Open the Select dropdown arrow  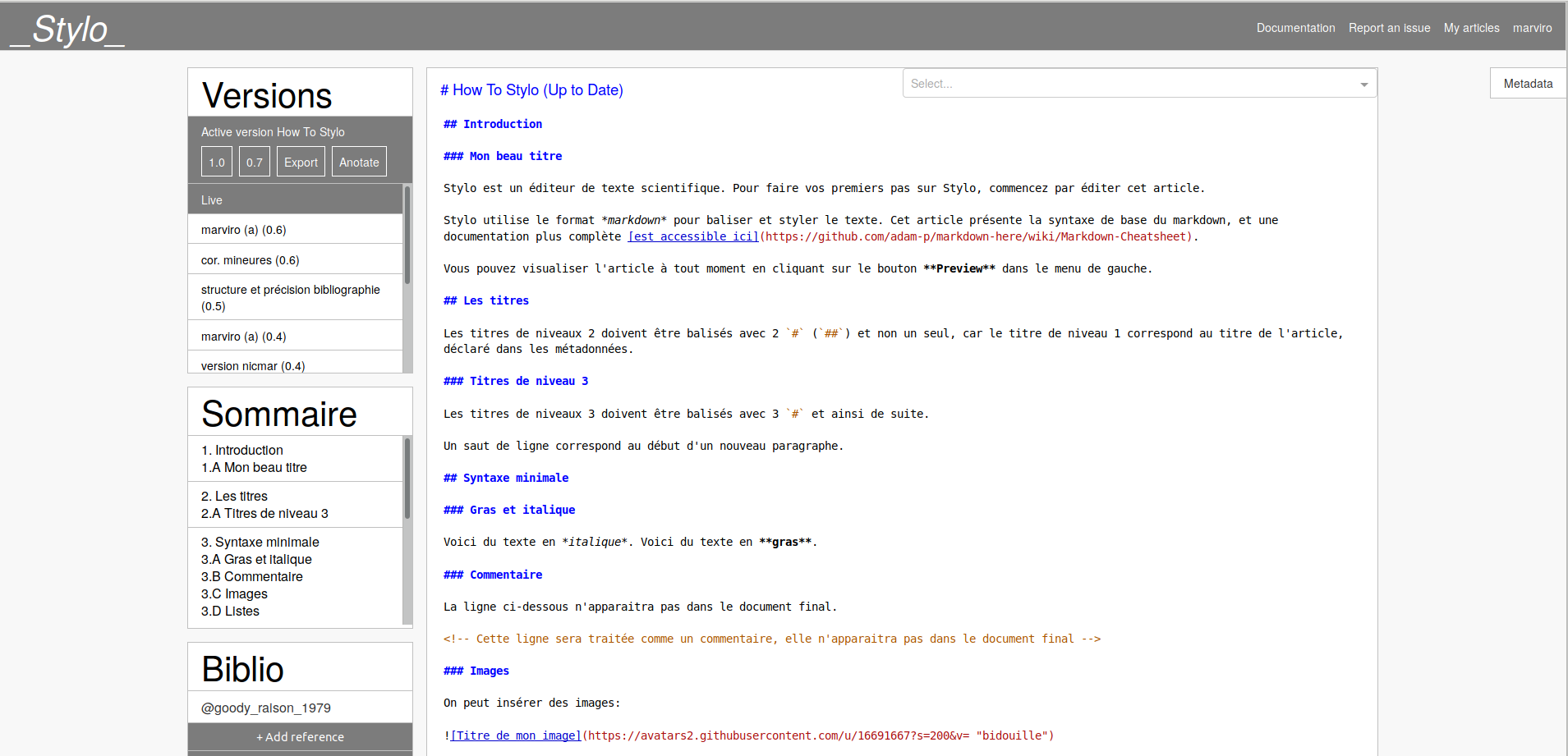[x=1363, y=85]
